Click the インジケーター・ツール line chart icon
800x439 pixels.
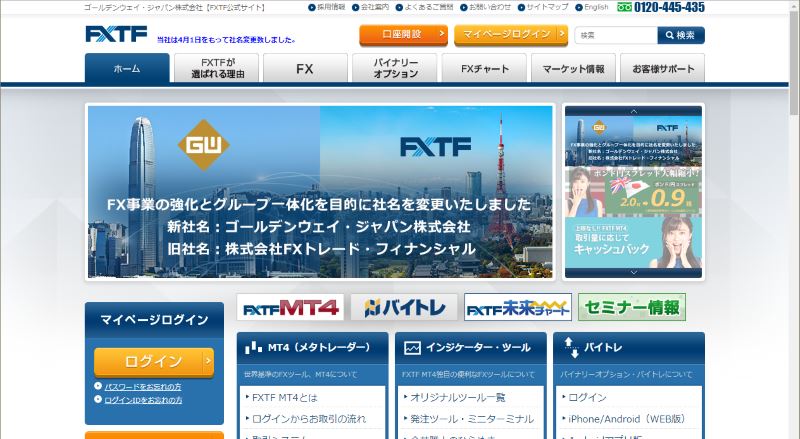tap(412, 348)
